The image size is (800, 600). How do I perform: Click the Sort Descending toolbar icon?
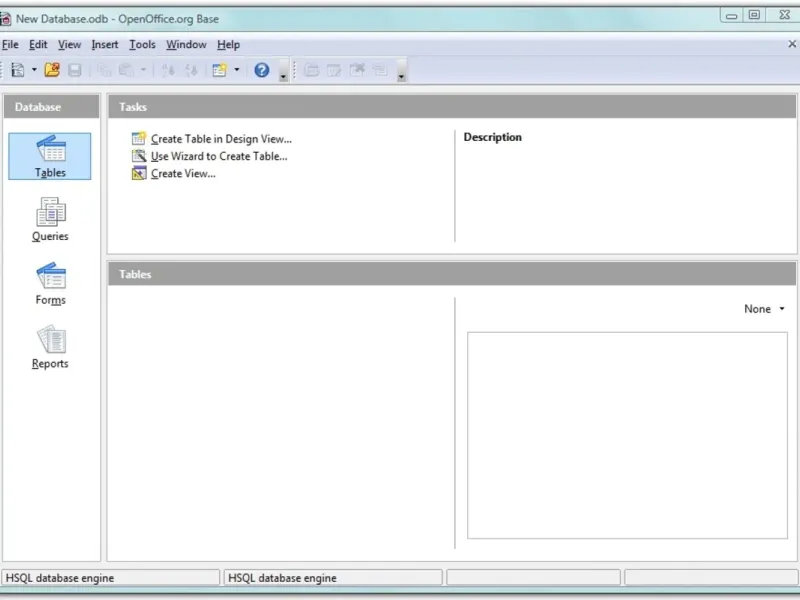click(x=191, y=70)
